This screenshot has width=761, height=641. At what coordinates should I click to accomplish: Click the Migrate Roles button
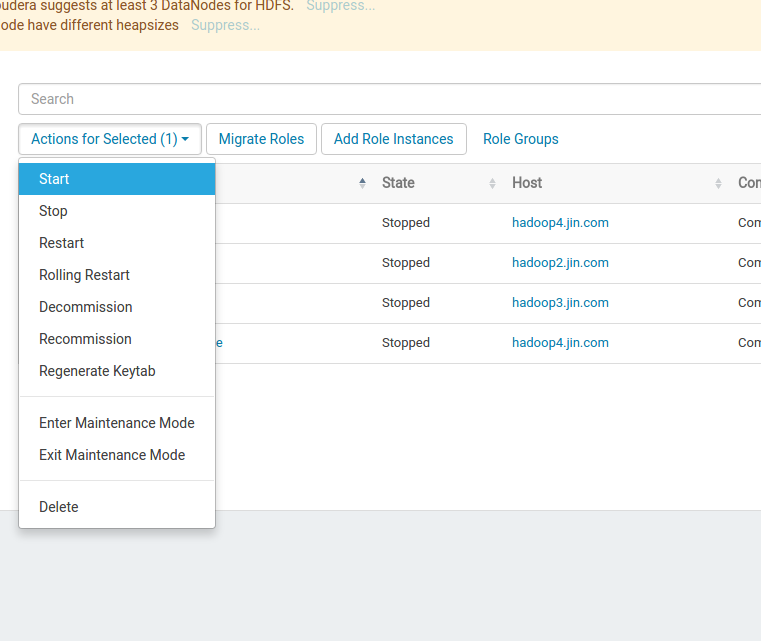[261, 139]
